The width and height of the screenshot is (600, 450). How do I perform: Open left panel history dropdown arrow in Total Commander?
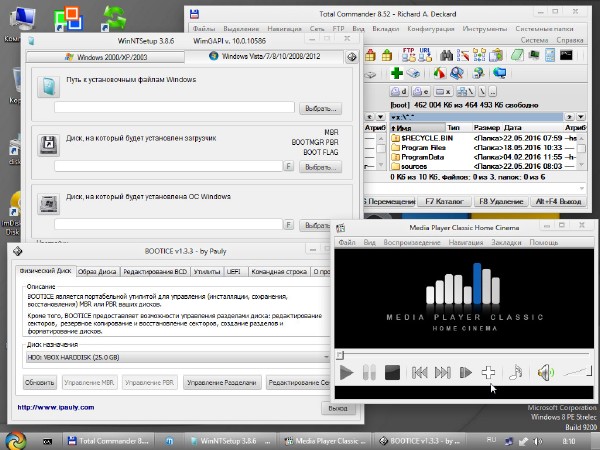tap(380, 117)
